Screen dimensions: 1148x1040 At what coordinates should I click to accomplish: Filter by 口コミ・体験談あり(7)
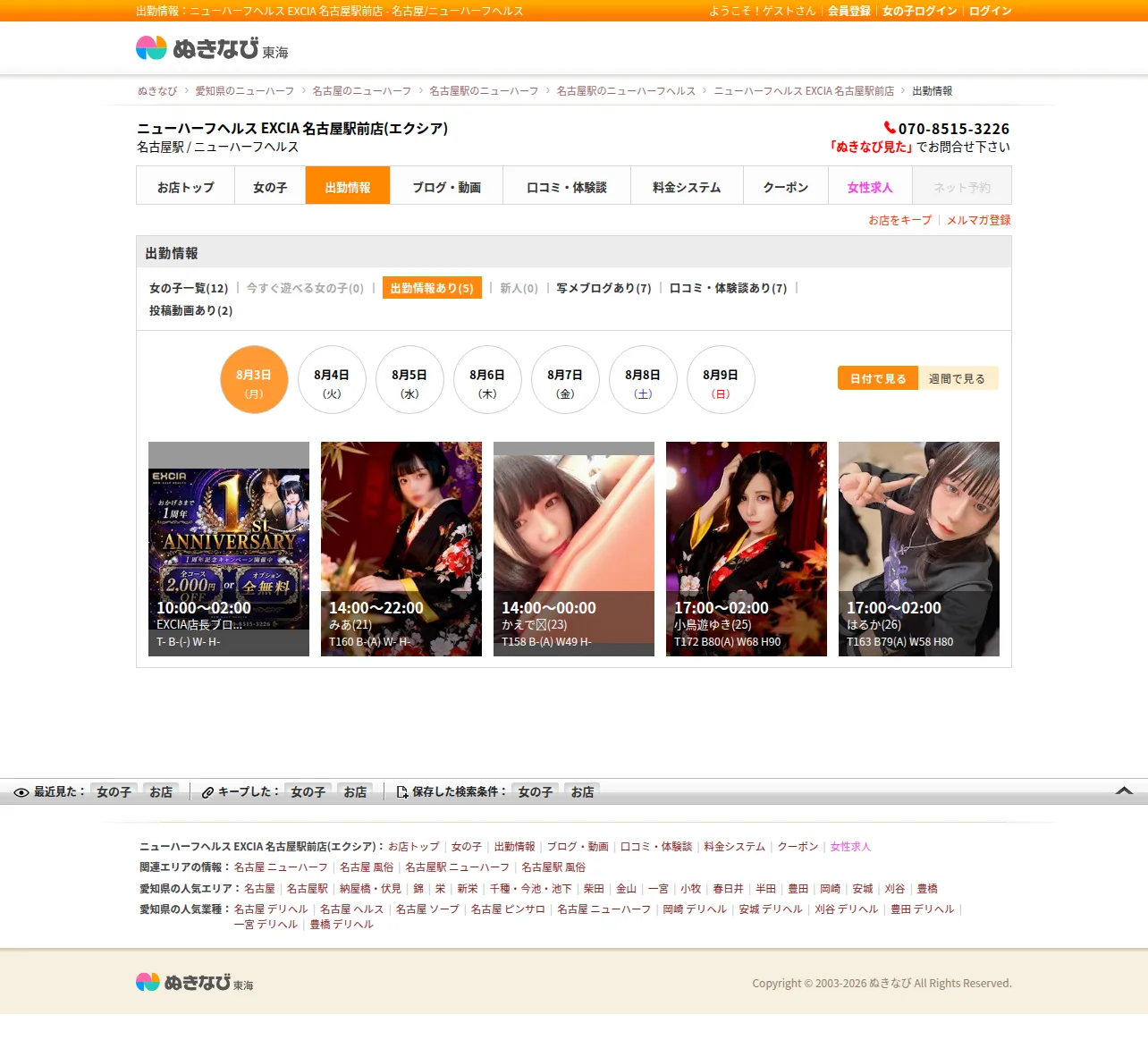point(729,288)
